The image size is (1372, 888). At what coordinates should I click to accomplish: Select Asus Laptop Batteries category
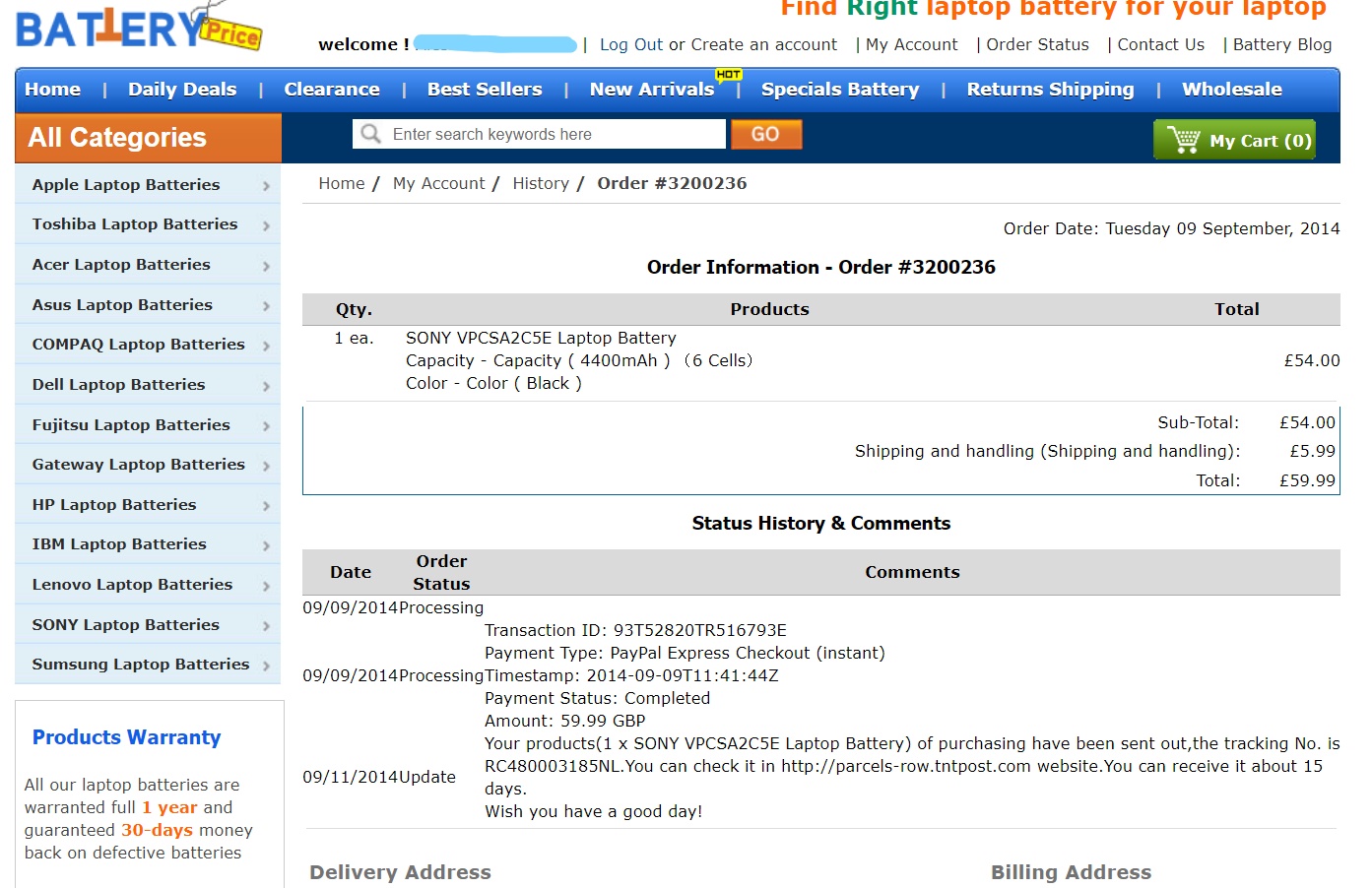pyautogui.click(x=122, y=305)
